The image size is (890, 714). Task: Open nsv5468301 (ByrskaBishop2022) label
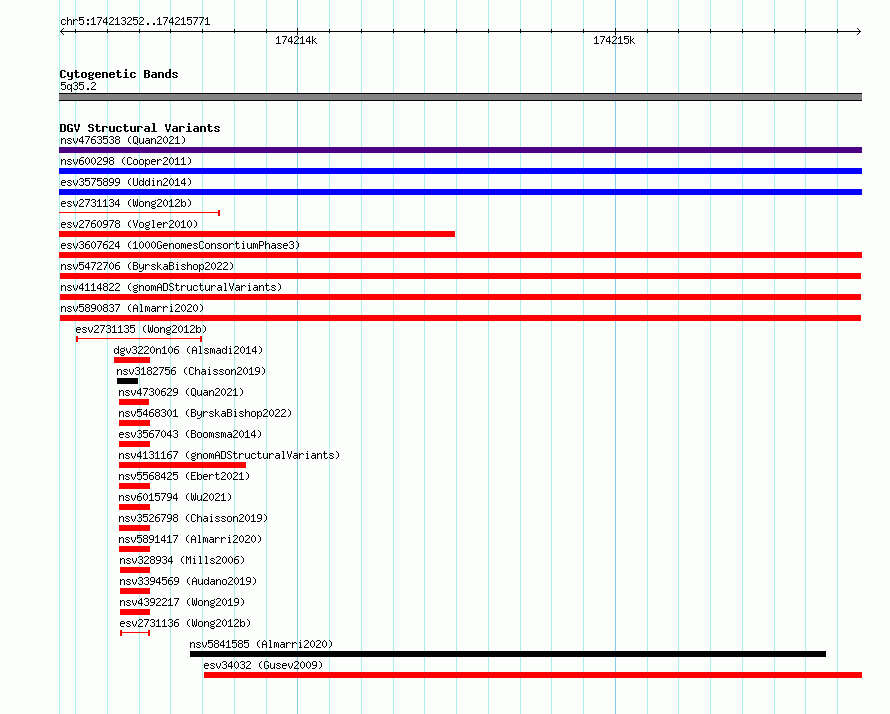205,413
